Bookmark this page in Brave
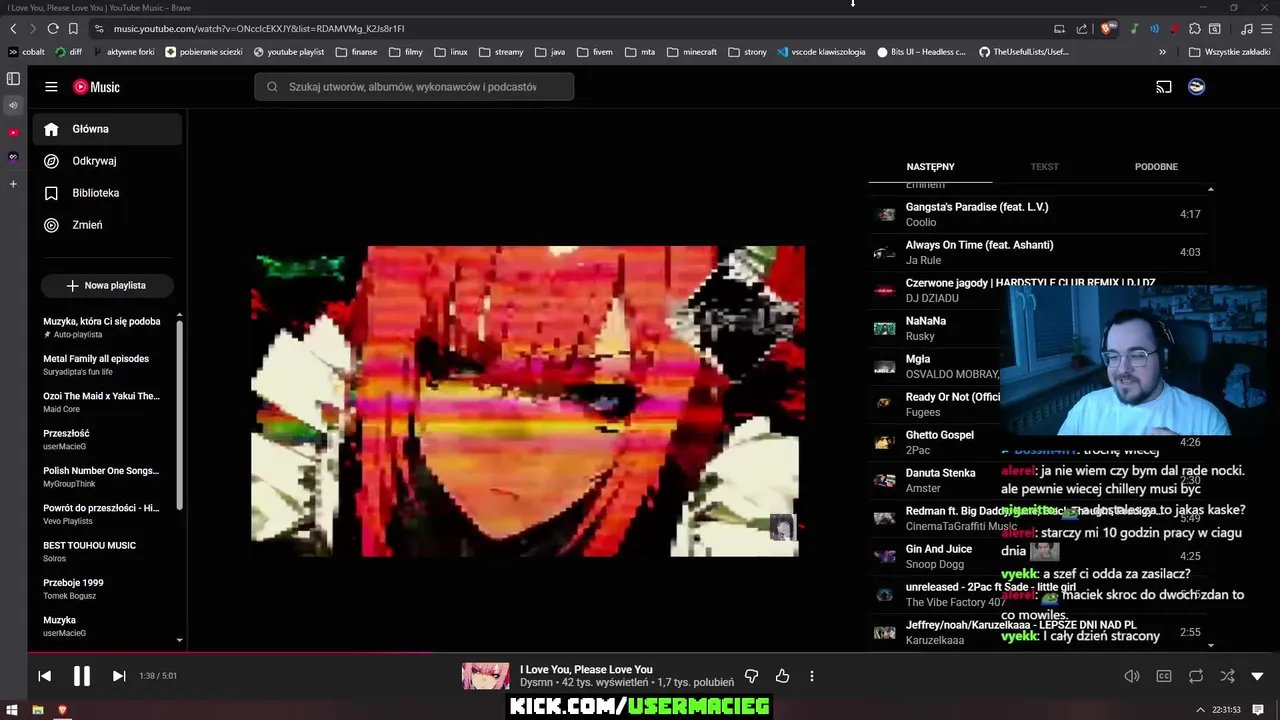1280x720 pixels. click(73, 29)
